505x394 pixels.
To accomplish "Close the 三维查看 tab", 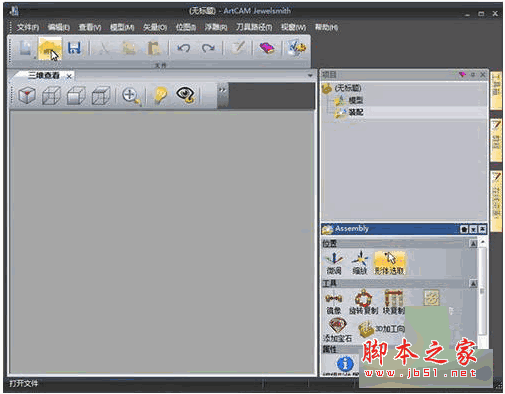I will point(69,76).
